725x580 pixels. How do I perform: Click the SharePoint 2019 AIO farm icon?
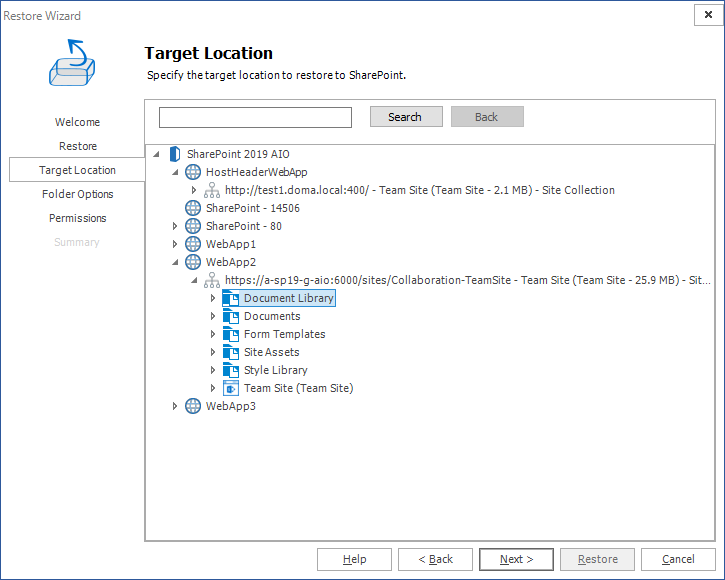[x=175, y=154]
